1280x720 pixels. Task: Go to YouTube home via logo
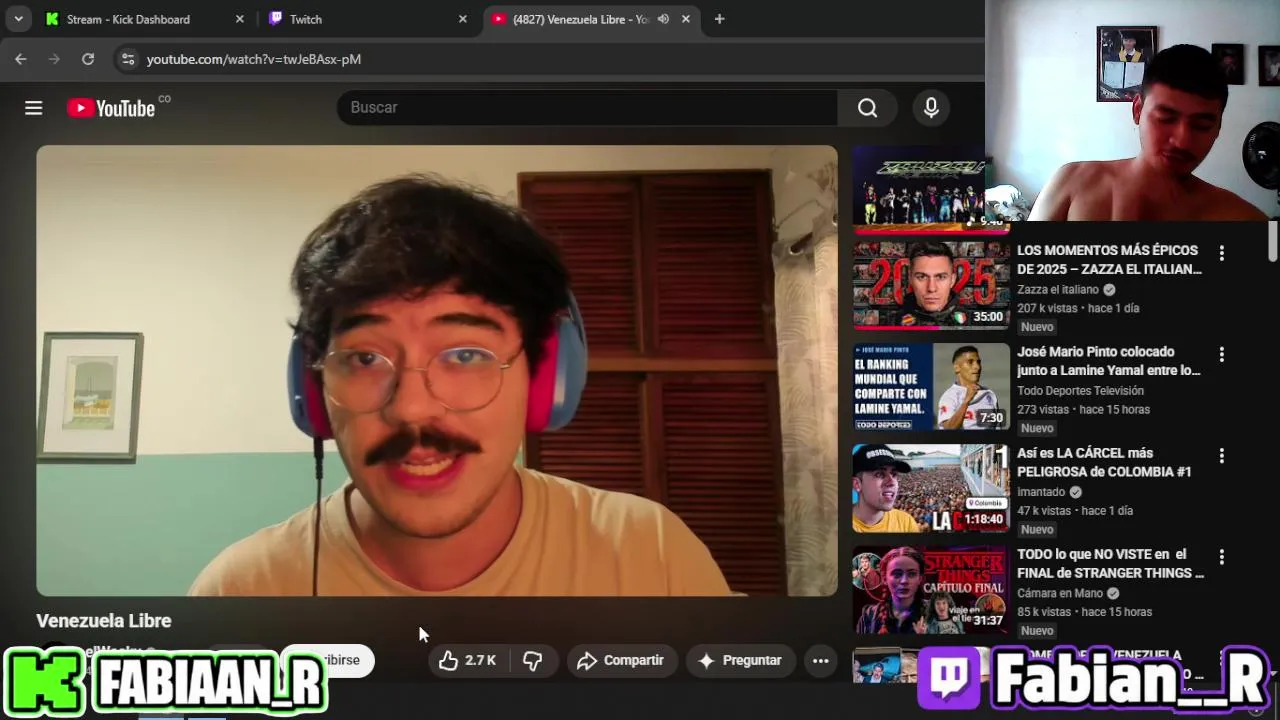pyautogui.click(x=111, y=108)
